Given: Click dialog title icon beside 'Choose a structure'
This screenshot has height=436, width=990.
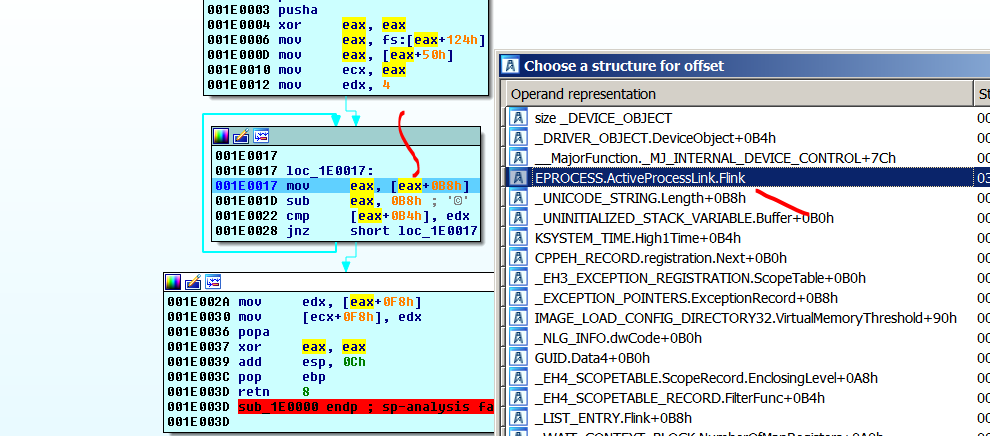Looking at the screenshot, I should pyautogui.click(x=511, y=66).
